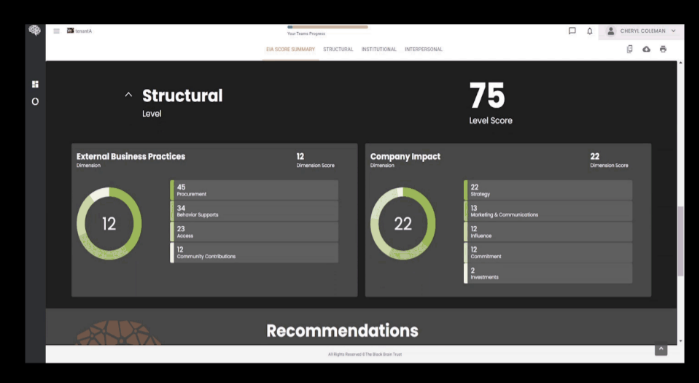Click the brain logo in sidebar
Image resolution: width=699 pixels, height=383 pixels.
pyautogui.click(x=35, y=30)
